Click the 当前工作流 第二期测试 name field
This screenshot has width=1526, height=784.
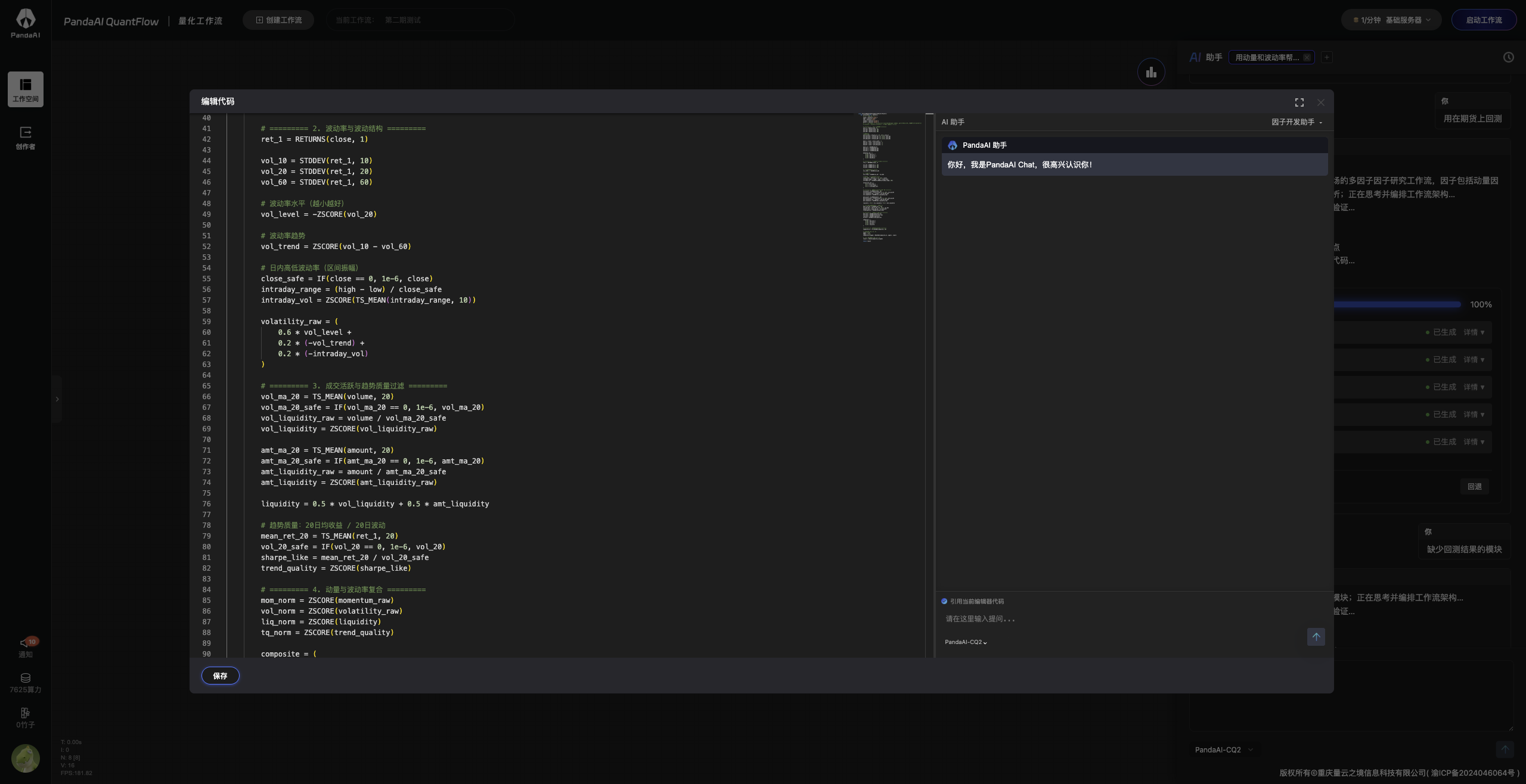(420, 20)
